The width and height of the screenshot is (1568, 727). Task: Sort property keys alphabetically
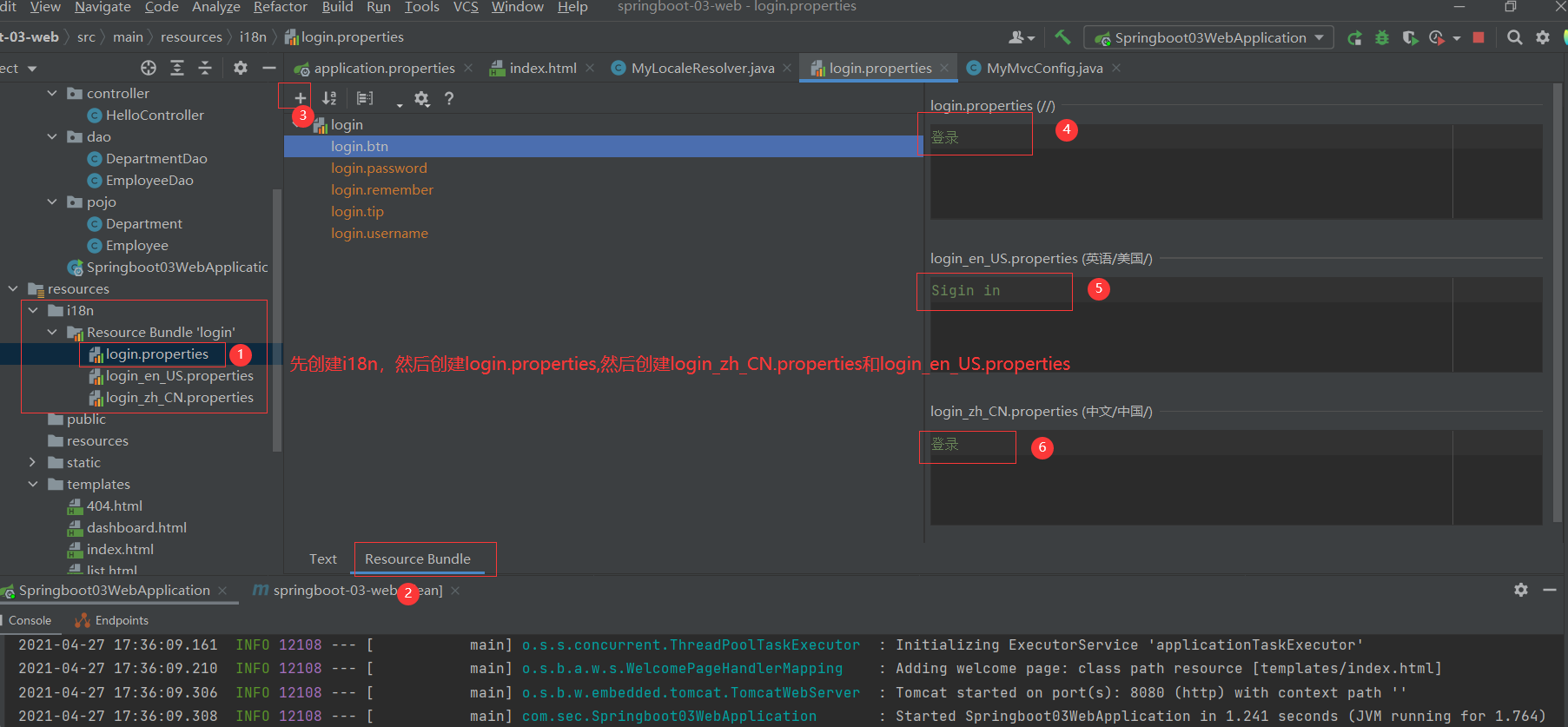[329, 98]
